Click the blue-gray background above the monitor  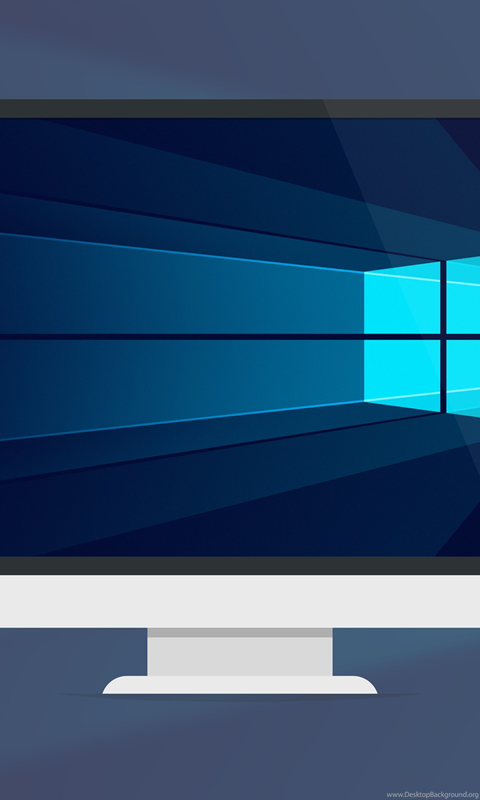coord(240,49)
